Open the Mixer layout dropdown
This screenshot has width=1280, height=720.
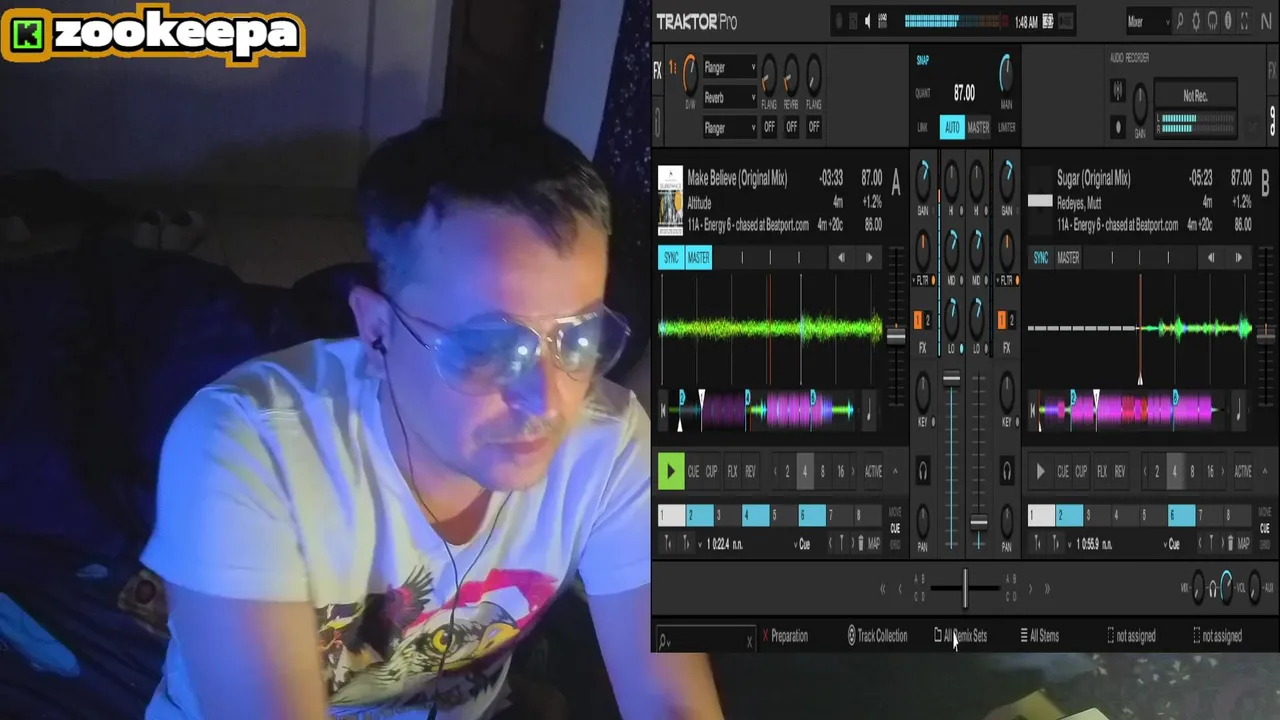click(1149, 22)
